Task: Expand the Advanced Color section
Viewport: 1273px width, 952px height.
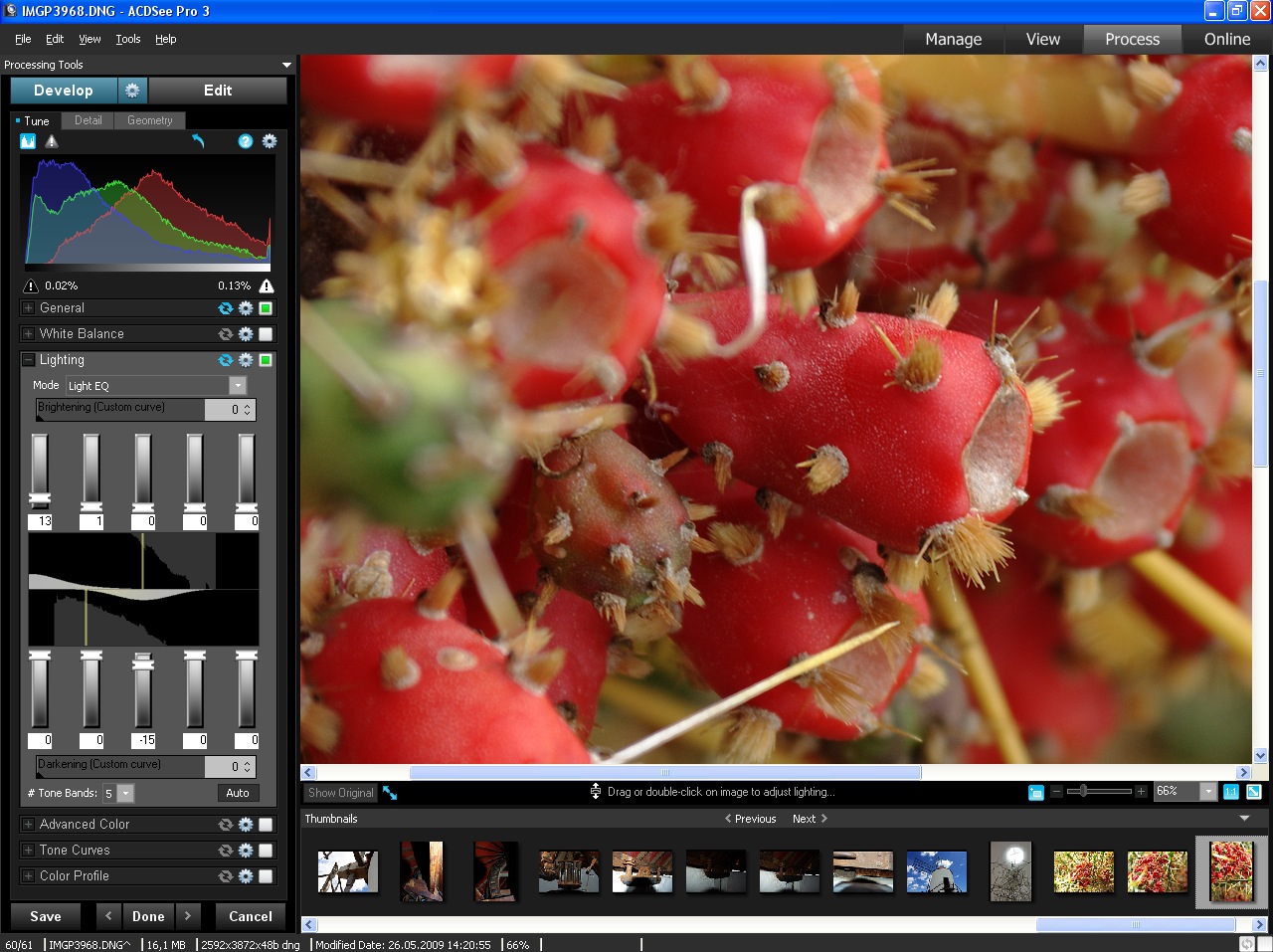Action: tap(27, 824)
